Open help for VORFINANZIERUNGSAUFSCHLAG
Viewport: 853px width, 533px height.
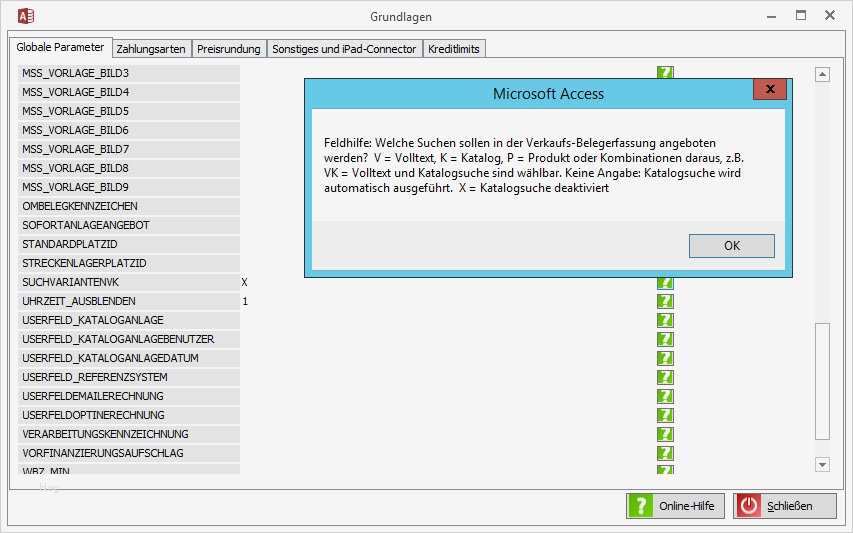point(665,454)
